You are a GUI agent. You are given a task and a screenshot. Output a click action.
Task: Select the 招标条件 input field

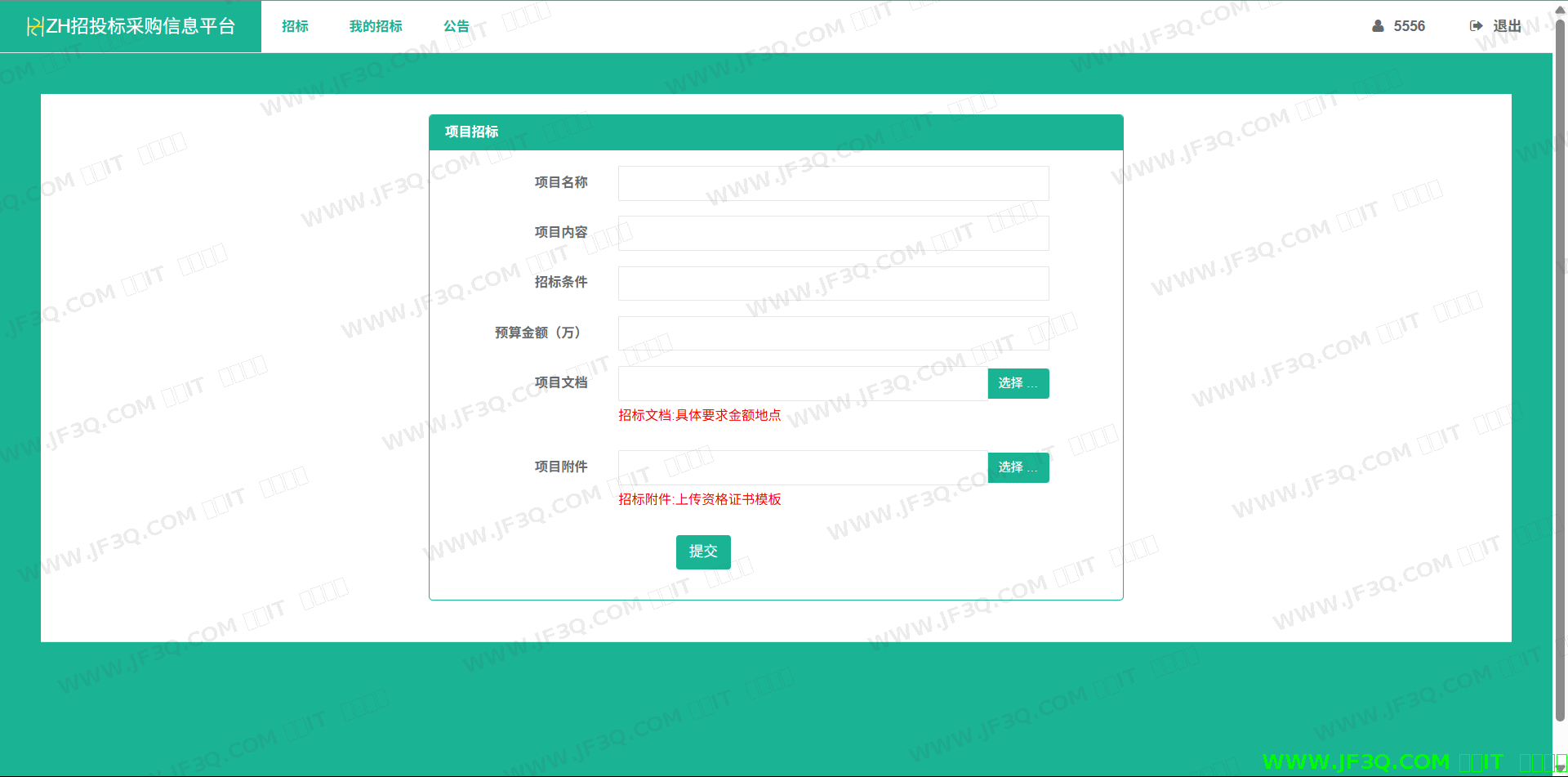tap(833, 284)
